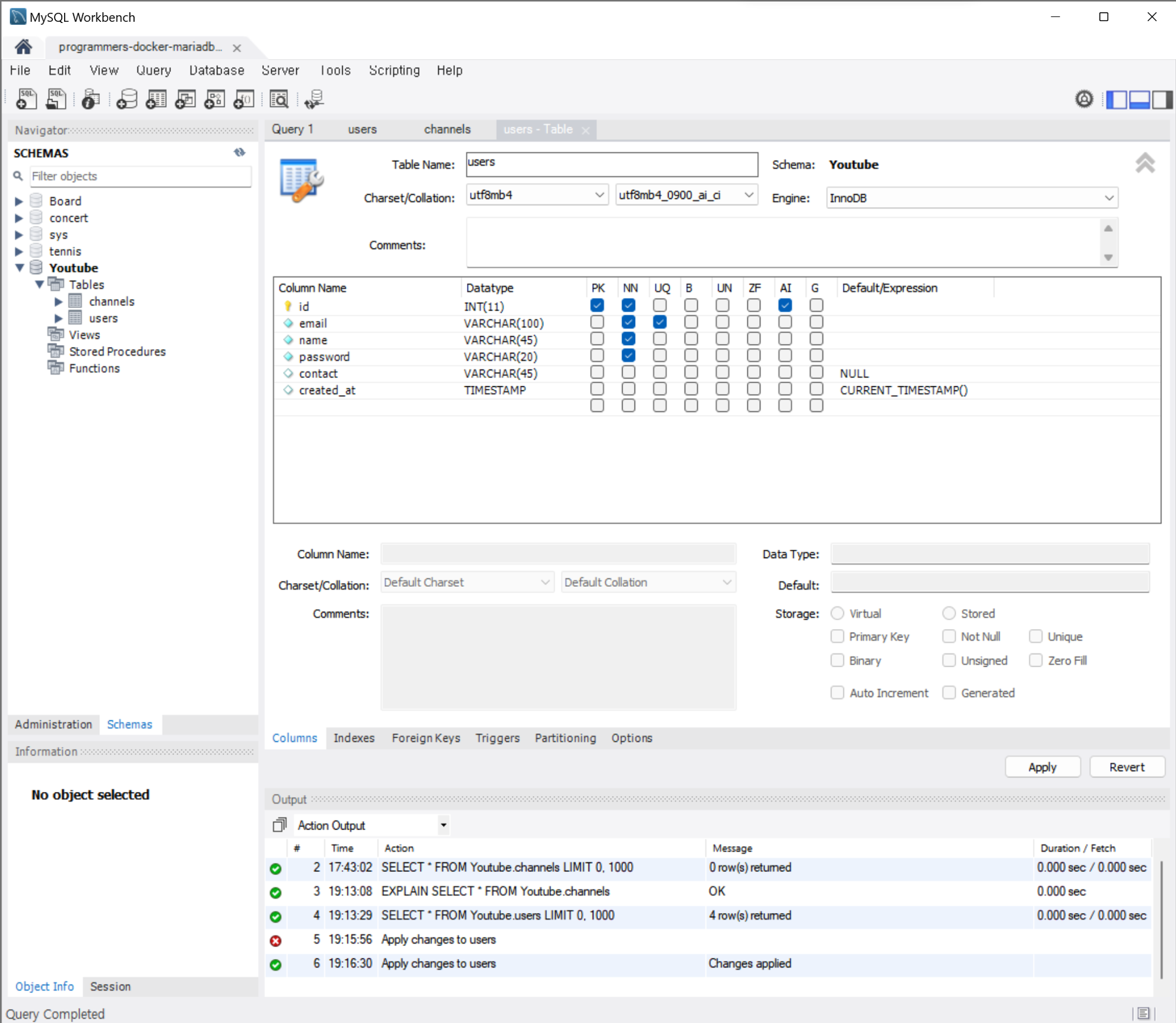Click the red error icon on row 5
Image resolution: width=1176 pixels, height=1023 pixels.
coord(275,940)
